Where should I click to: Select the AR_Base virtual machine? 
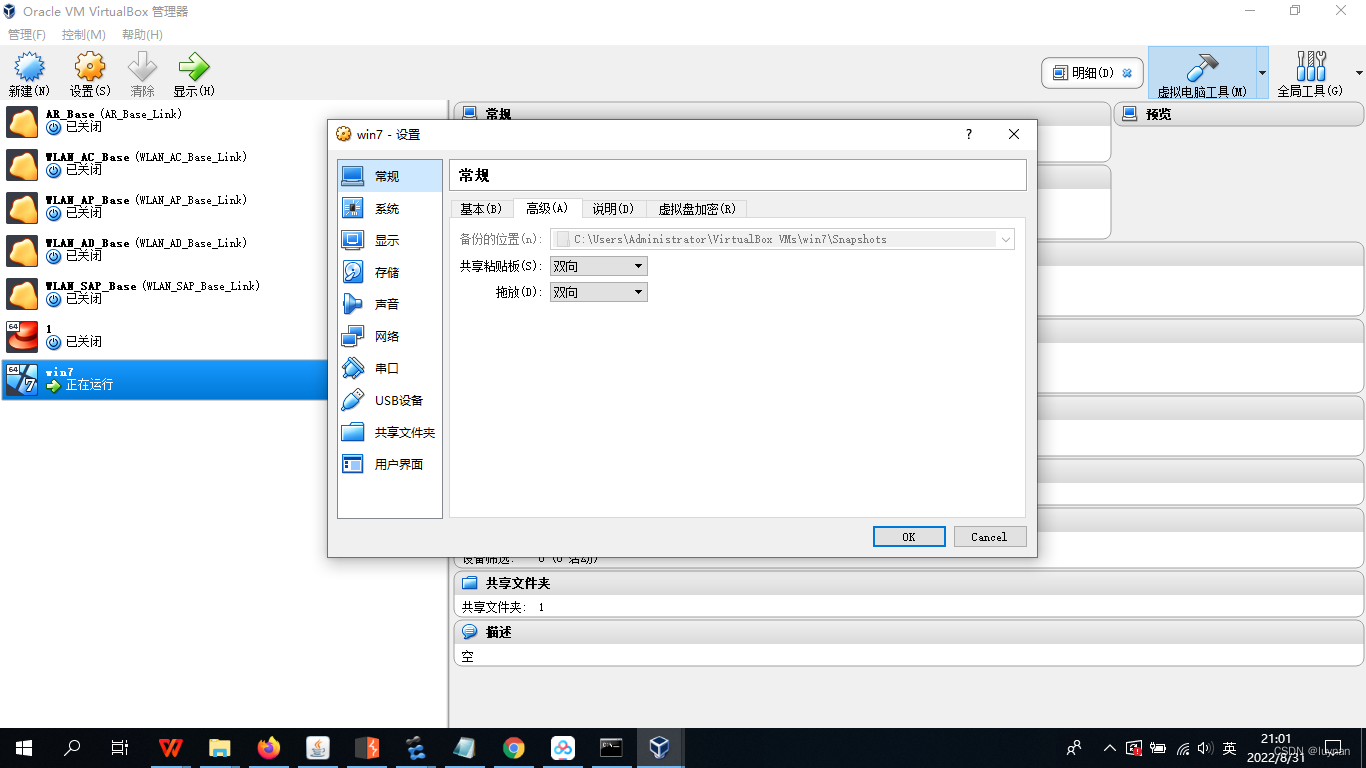[x=224, y=121]
